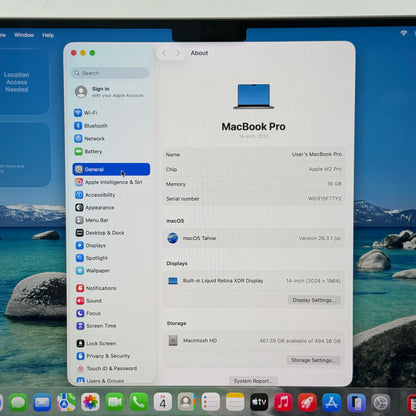
Task: Click the "14-inch (3024 × 1964)" text
Action: (313, 281)
